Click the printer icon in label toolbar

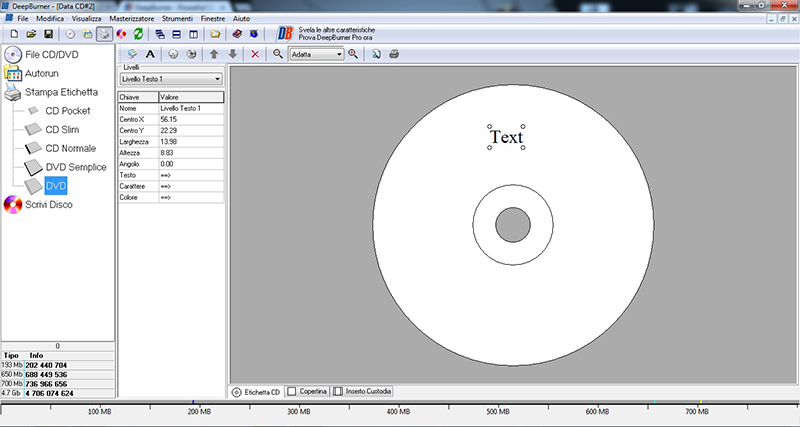tap(394, 54)
